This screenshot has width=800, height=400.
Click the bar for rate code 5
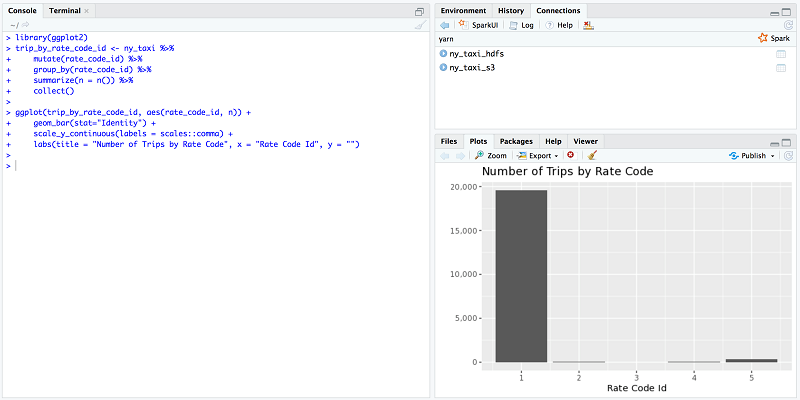pos(752,360)
